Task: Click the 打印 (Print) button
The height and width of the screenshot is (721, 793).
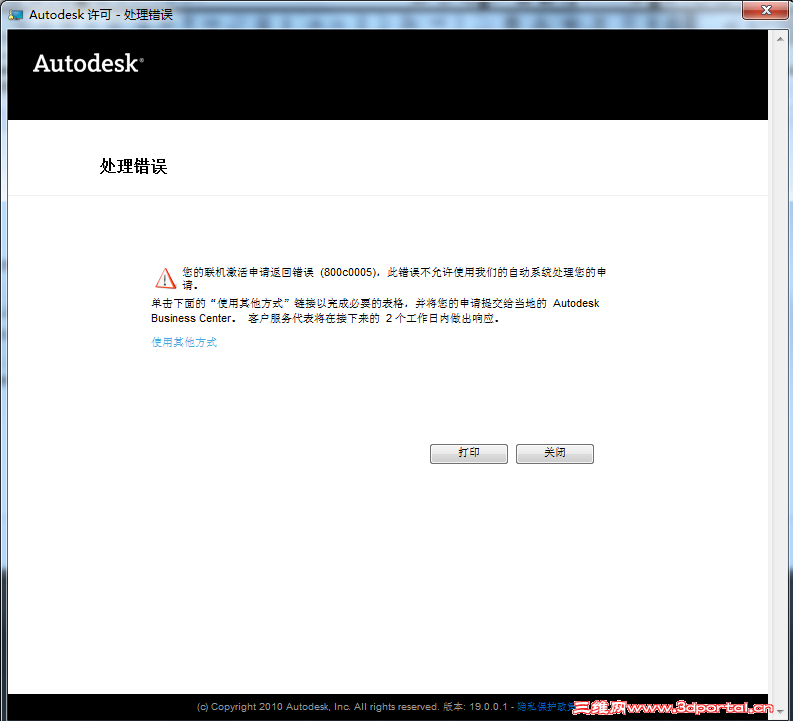Action: pyautogui.click(x=468, y=454)
